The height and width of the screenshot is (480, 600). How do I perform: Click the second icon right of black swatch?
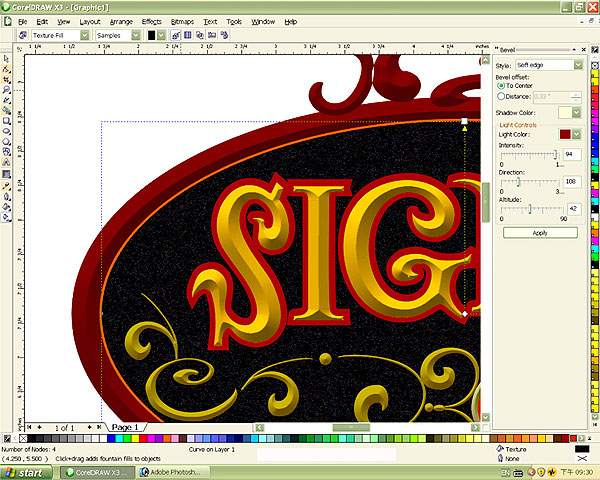pos(188,35)
